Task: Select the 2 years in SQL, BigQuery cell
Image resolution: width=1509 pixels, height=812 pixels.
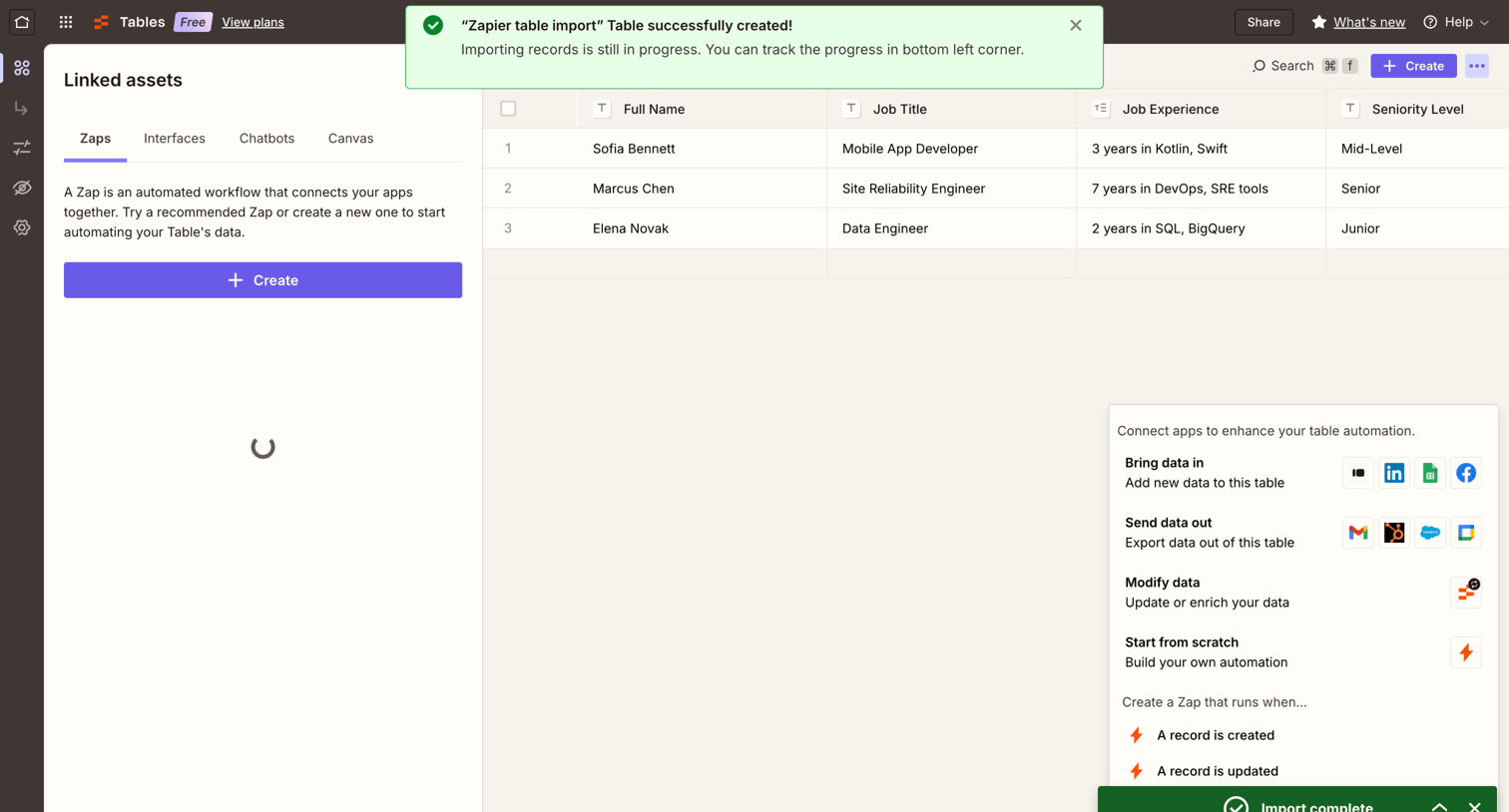Action: click(1201, 228)
